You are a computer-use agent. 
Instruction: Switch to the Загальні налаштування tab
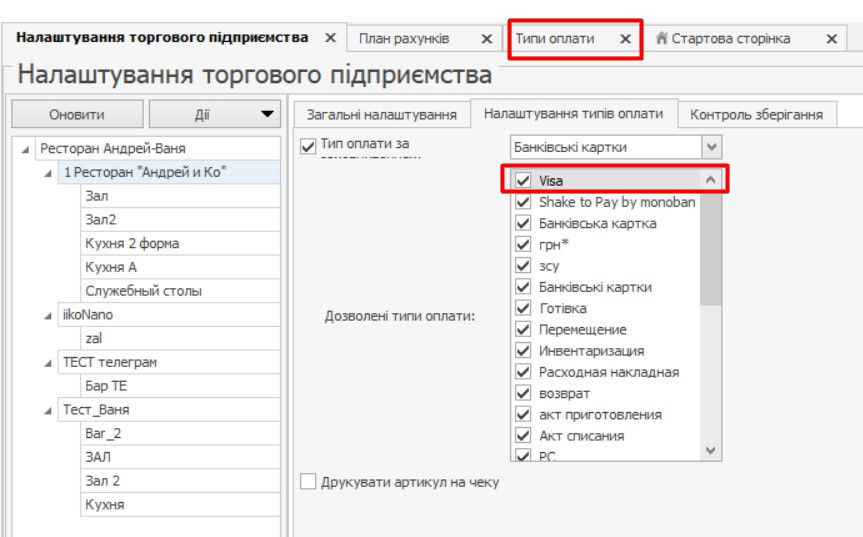381,115
